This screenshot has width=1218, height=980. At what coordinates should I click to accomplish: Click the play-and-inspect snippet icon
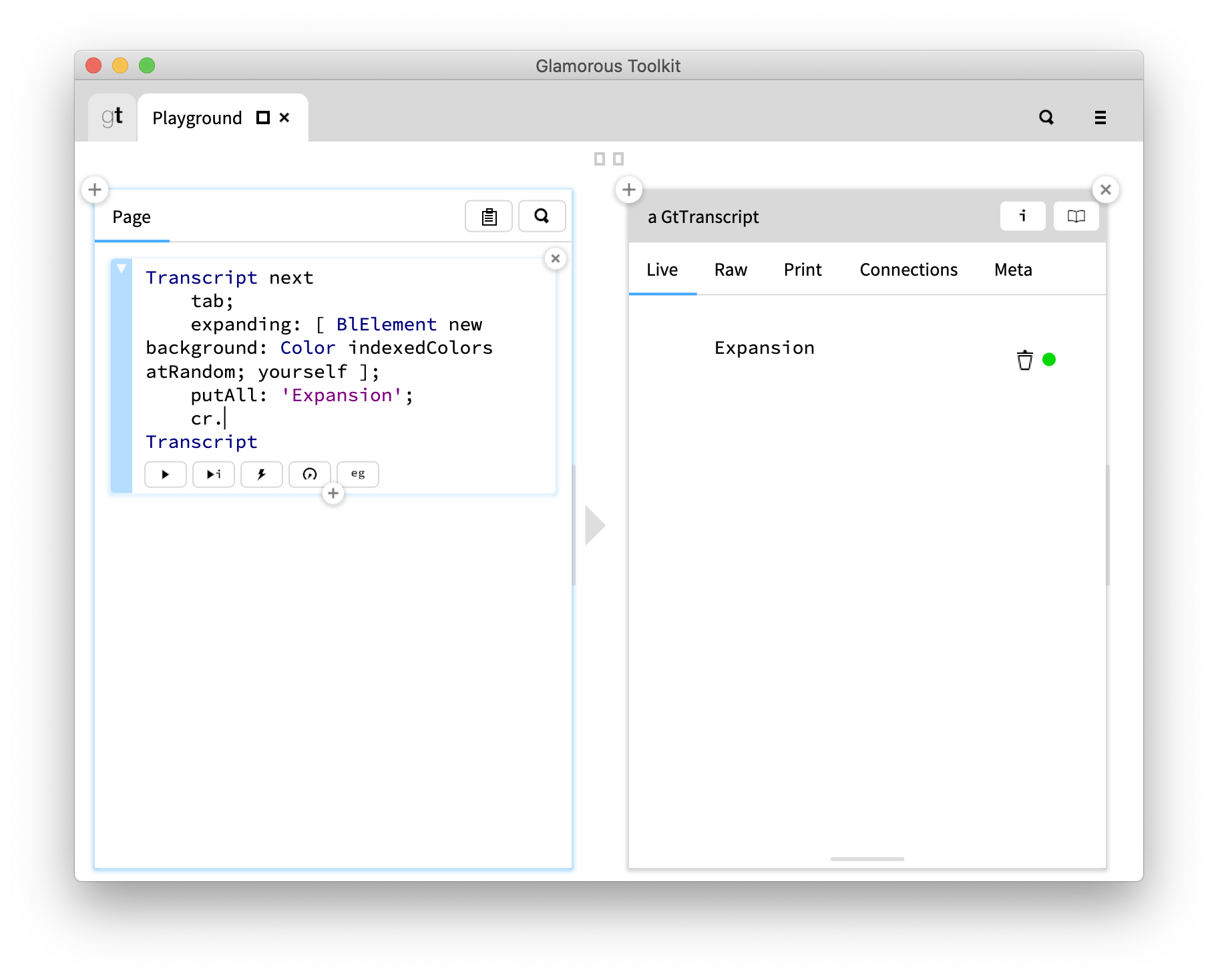213,474
